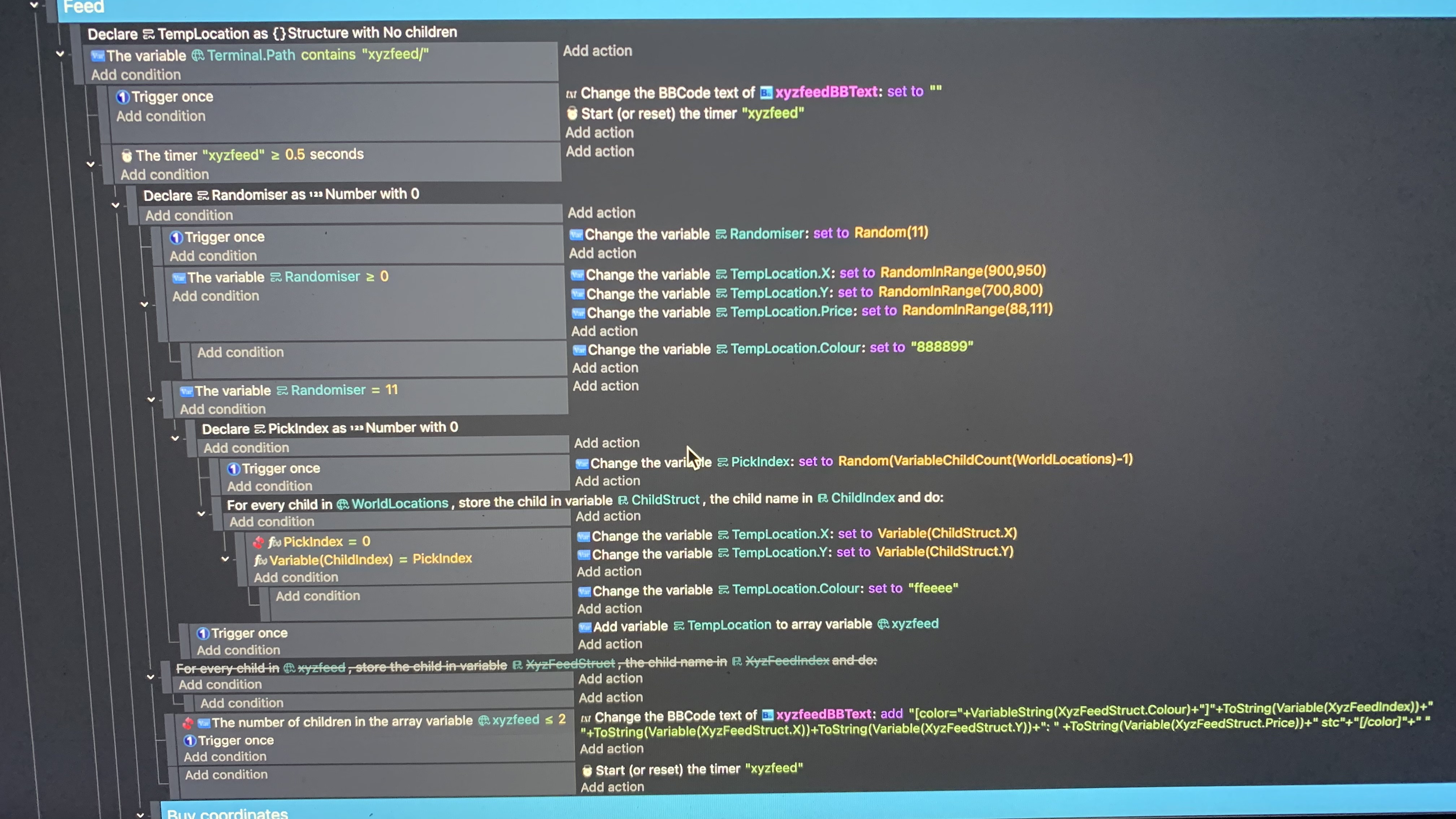1456x819 pixels.
Task: Click the BBCode text icon on the set to "" action
Action: point(571,94)
